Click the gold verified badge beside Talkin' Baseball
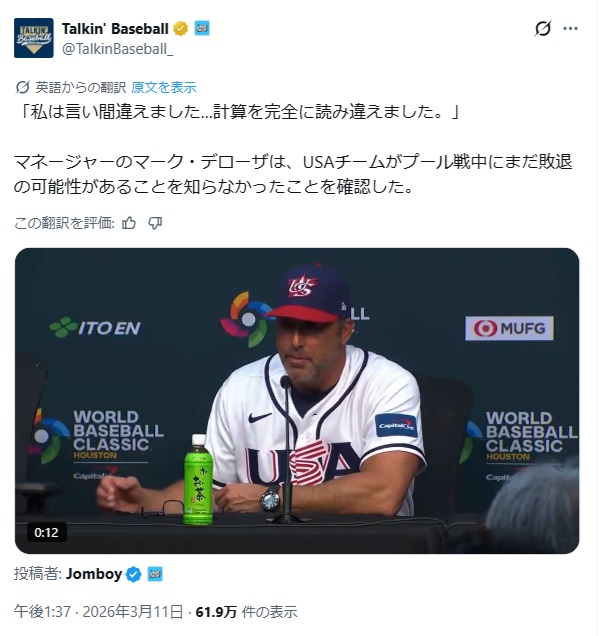Screen dimensions: 601x636 [182, 29]
